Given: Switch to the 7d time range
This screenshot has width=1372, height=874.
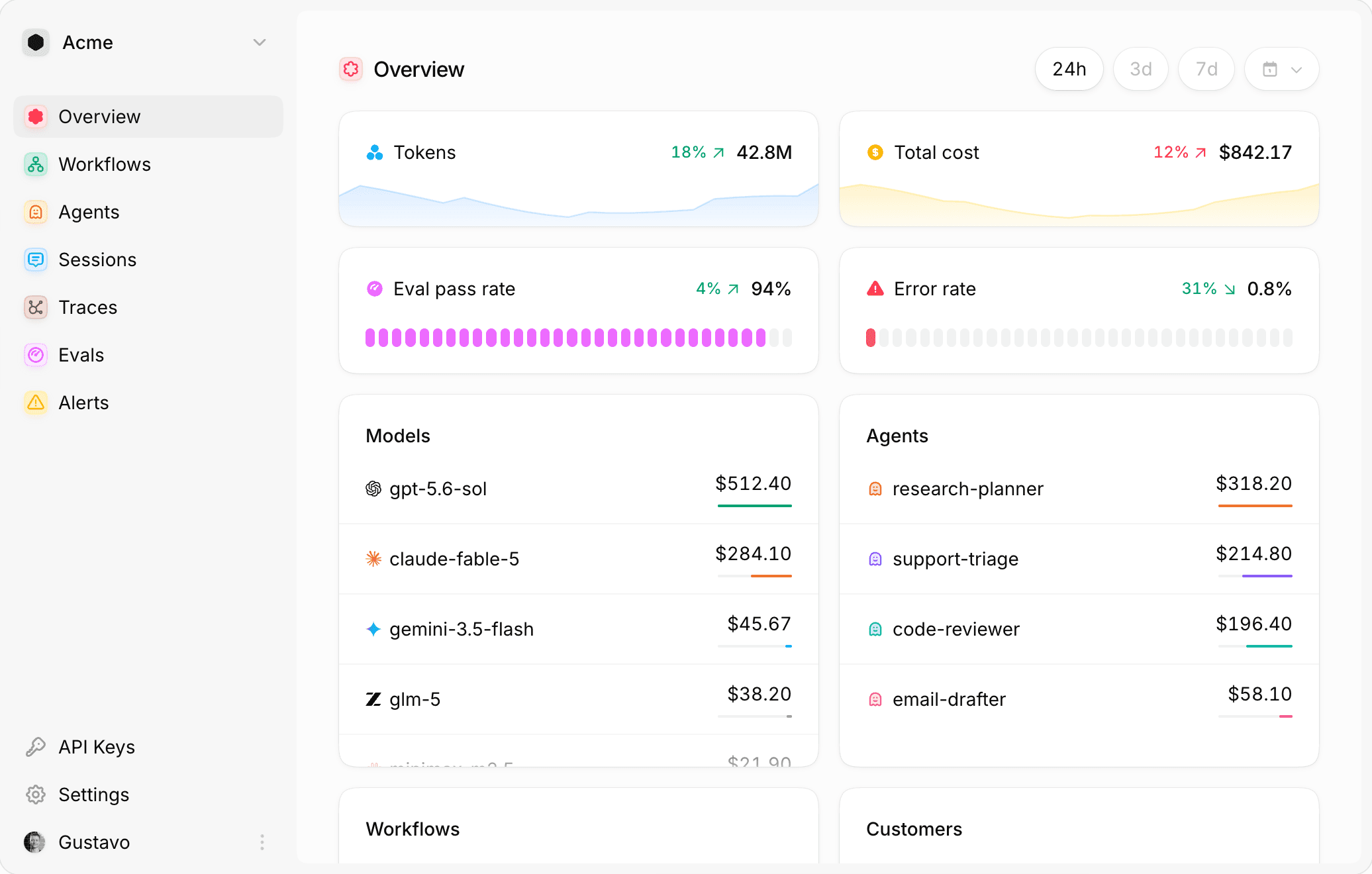Looking at the screenshot, I should 1206,69.
